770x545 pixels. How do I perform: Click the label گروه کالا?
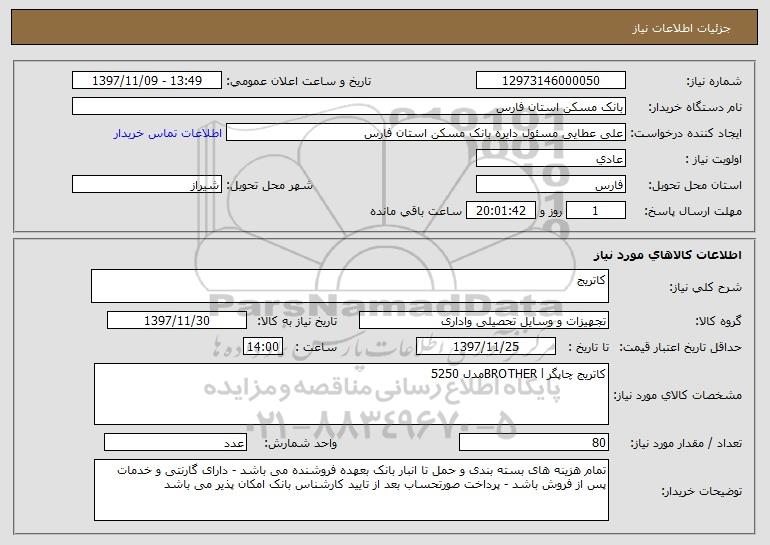(718, 322)
